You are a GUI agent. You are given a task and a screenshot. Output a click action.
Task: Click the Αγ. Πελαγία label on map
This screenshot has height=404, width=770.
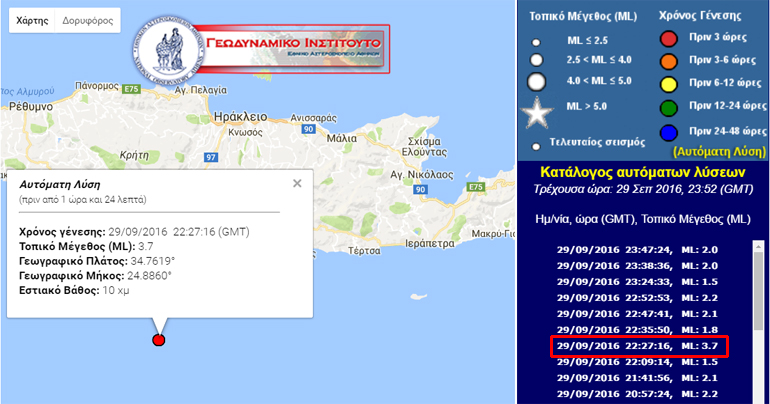pos(201,90)
